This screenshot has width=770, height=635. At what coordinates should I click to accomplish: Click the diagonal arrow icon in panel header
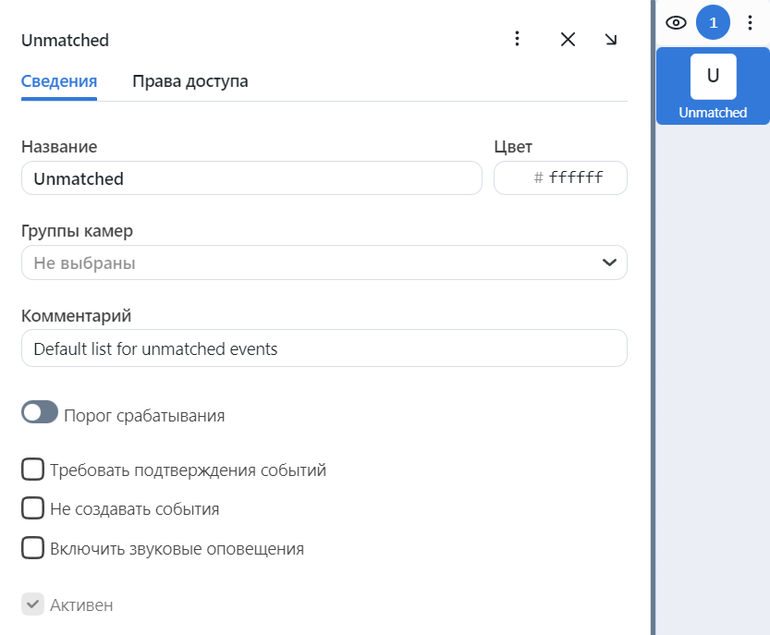(x=611, y=39)
